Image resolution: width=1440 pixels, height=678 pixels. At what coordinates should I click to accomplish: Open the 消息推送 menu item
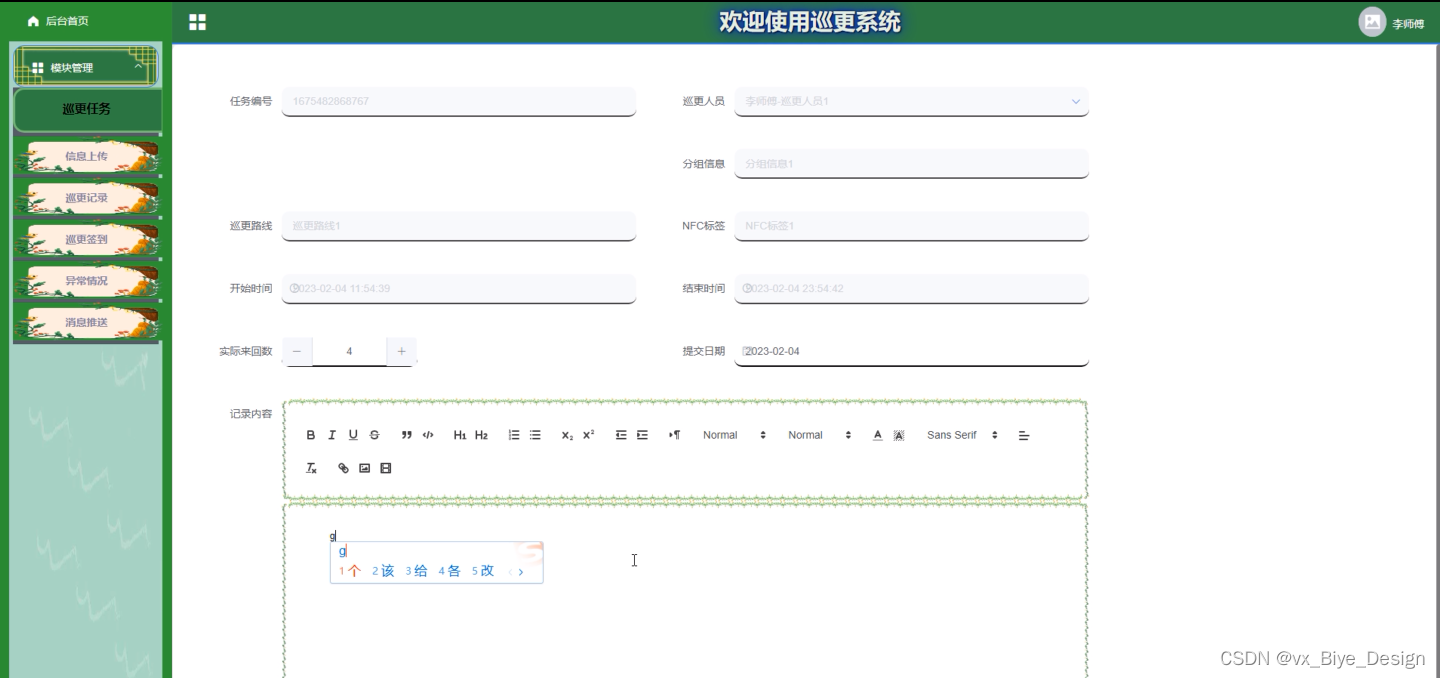pos(87,323)
